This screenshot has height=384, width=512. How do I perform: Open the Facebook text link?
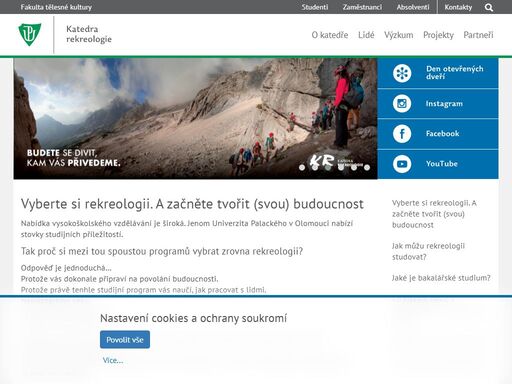[442, 134]
